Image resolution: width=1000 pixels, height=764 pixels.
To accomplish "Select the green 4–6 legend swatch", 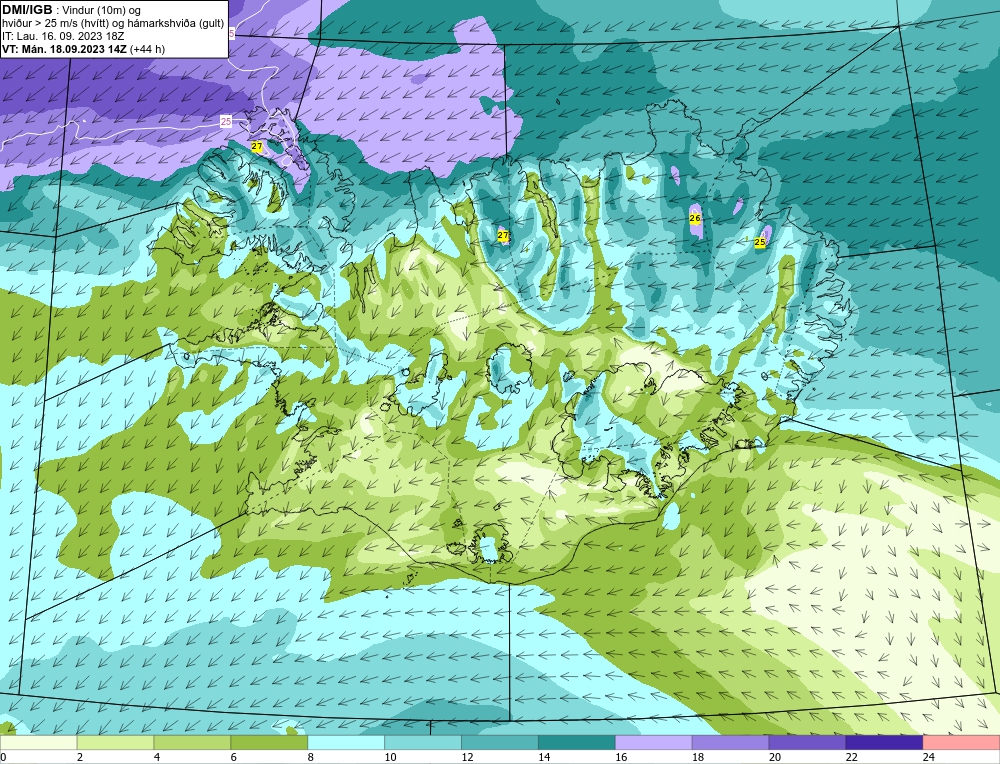I will pos(192,743).
